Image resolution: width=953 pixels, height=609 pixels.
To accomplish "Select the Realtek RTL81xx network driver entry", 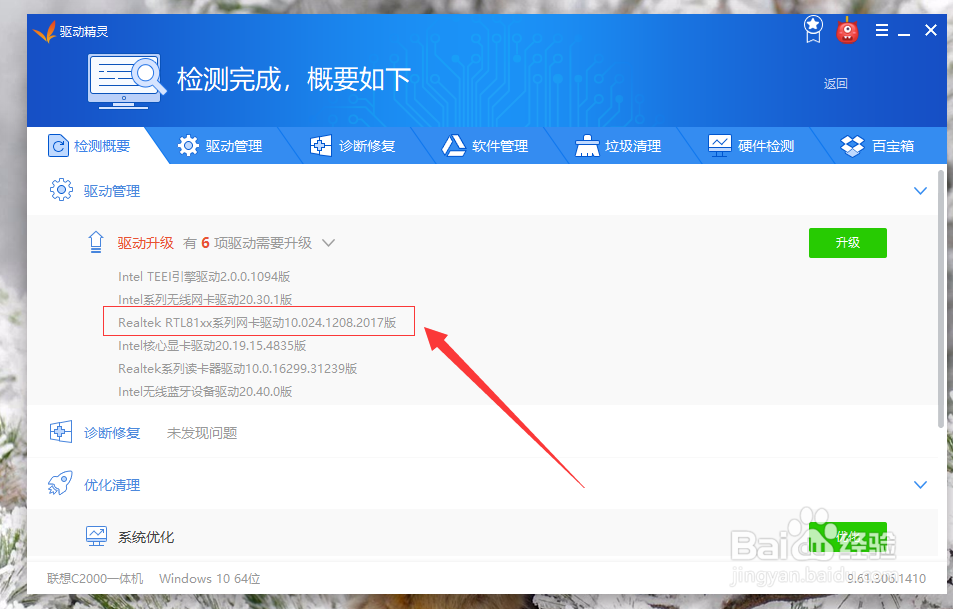I will (259, 321).
